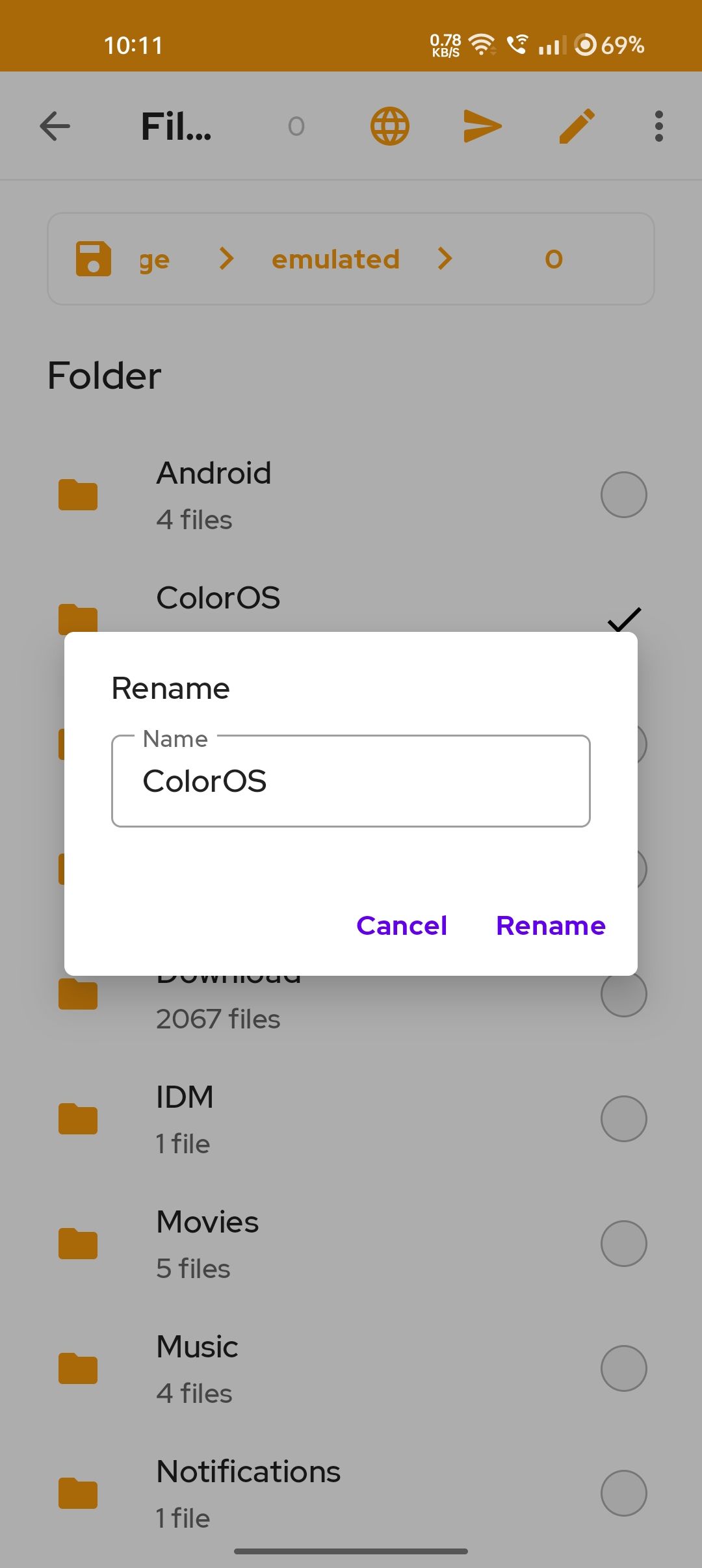The width and height of the screenshot is (702, 1568).
Task: Go to emulated breadcrumb segment
Action: tap(335, 259)
